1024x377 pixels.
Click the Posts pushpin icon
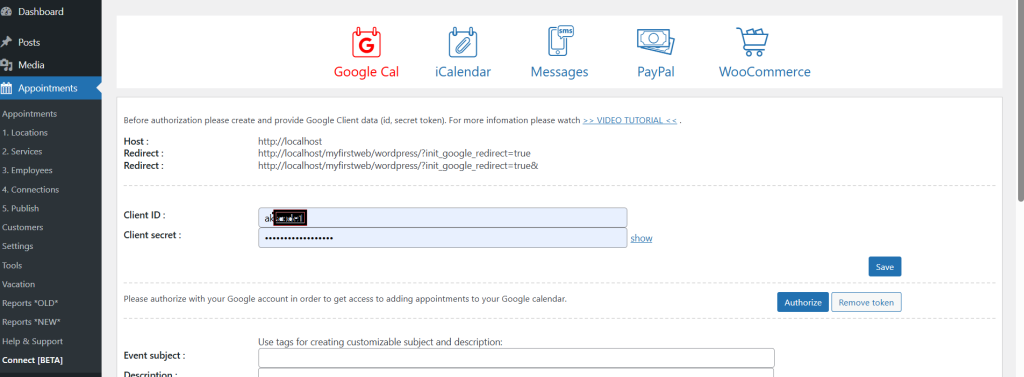[x=7, y=42]
